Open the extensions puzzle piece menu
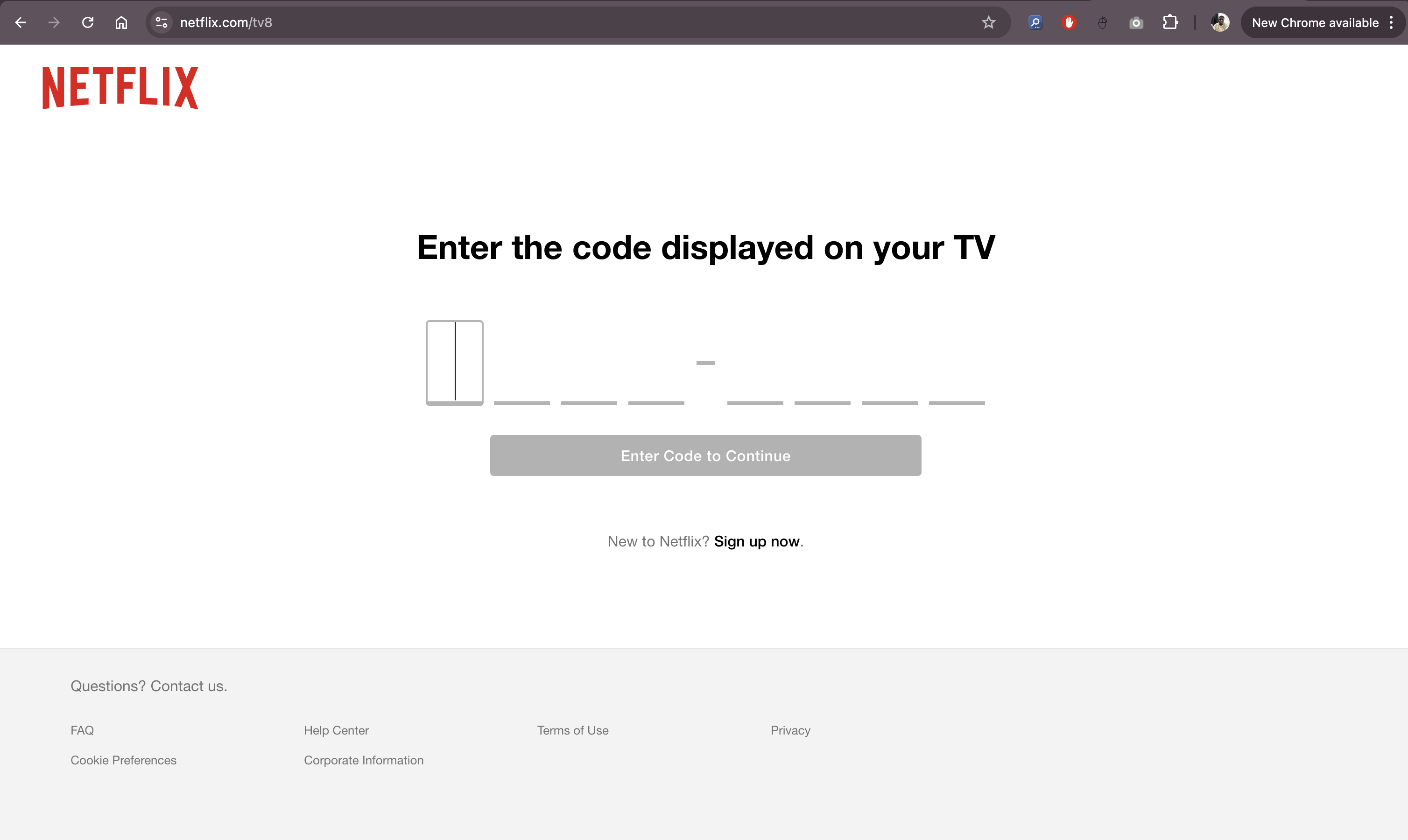1408x840 pixels. coord(1169,23)
